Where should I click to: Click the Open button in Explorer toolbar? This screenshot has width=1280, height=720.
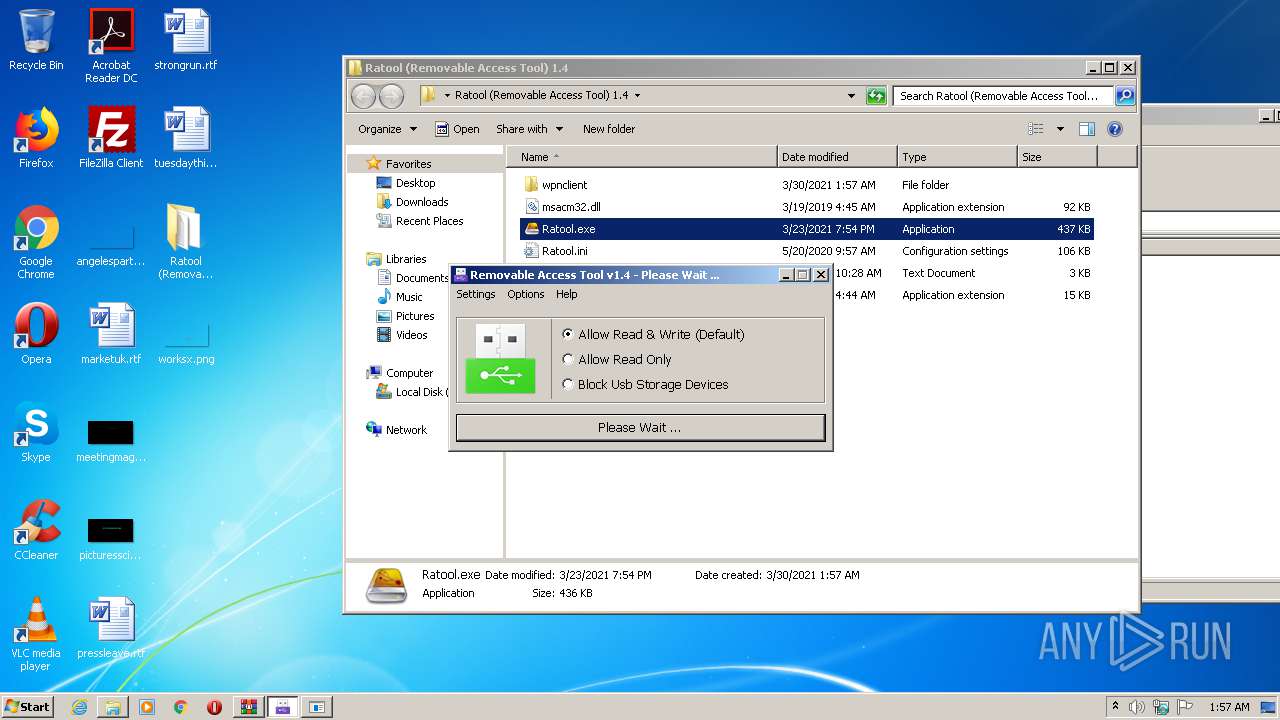(x=457, y=129)
